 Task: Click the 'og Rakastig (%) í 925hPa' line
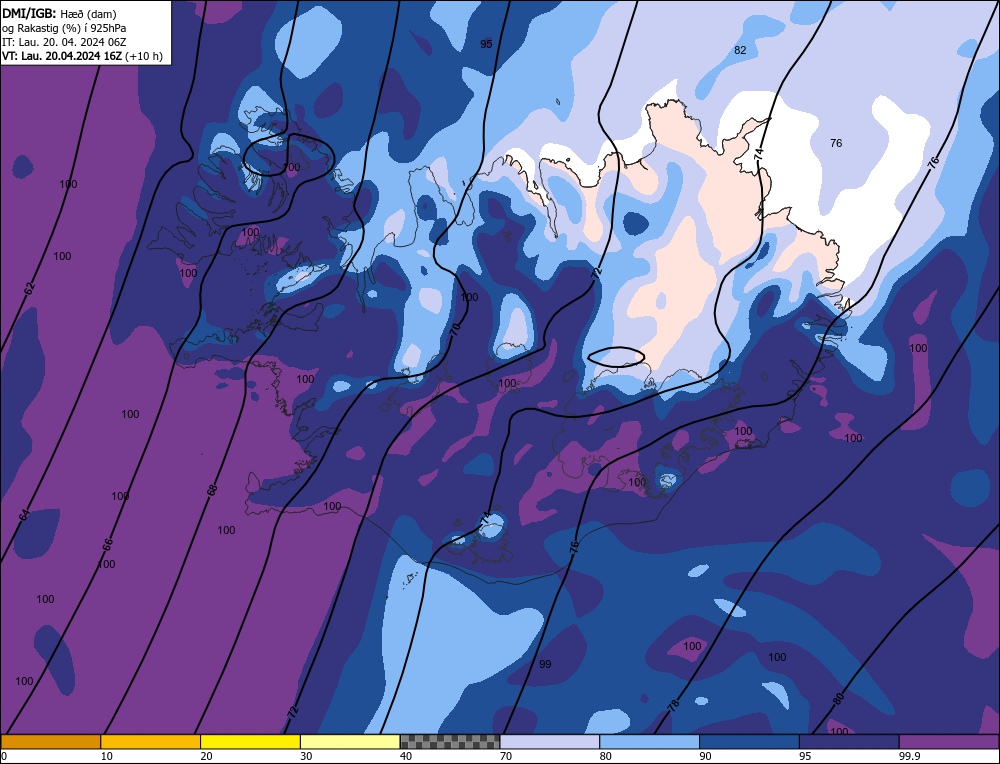point(64,27)
